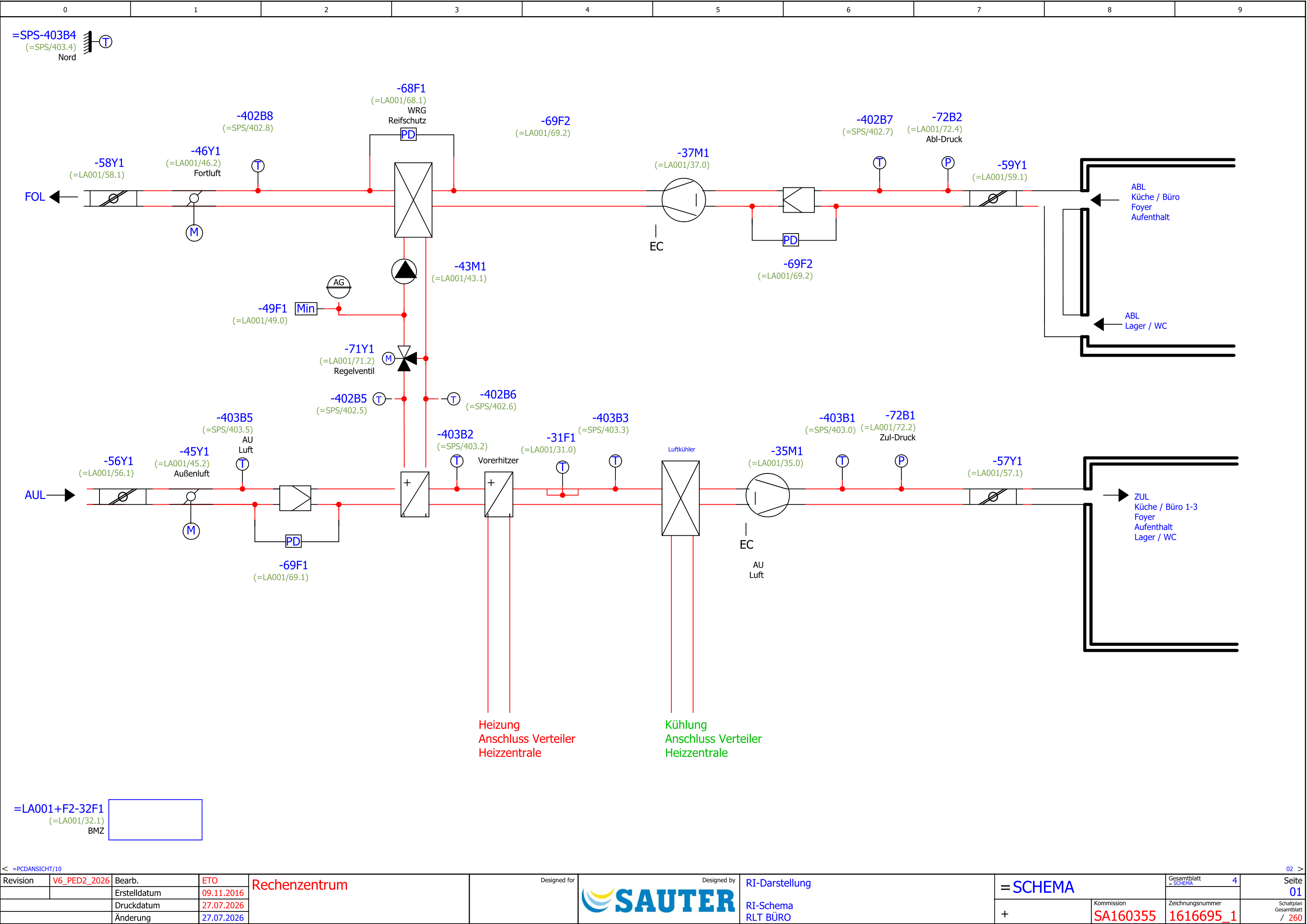Click the -68F1 device tag
This screenshot has width=1307, height=924.
coord(411,88)
